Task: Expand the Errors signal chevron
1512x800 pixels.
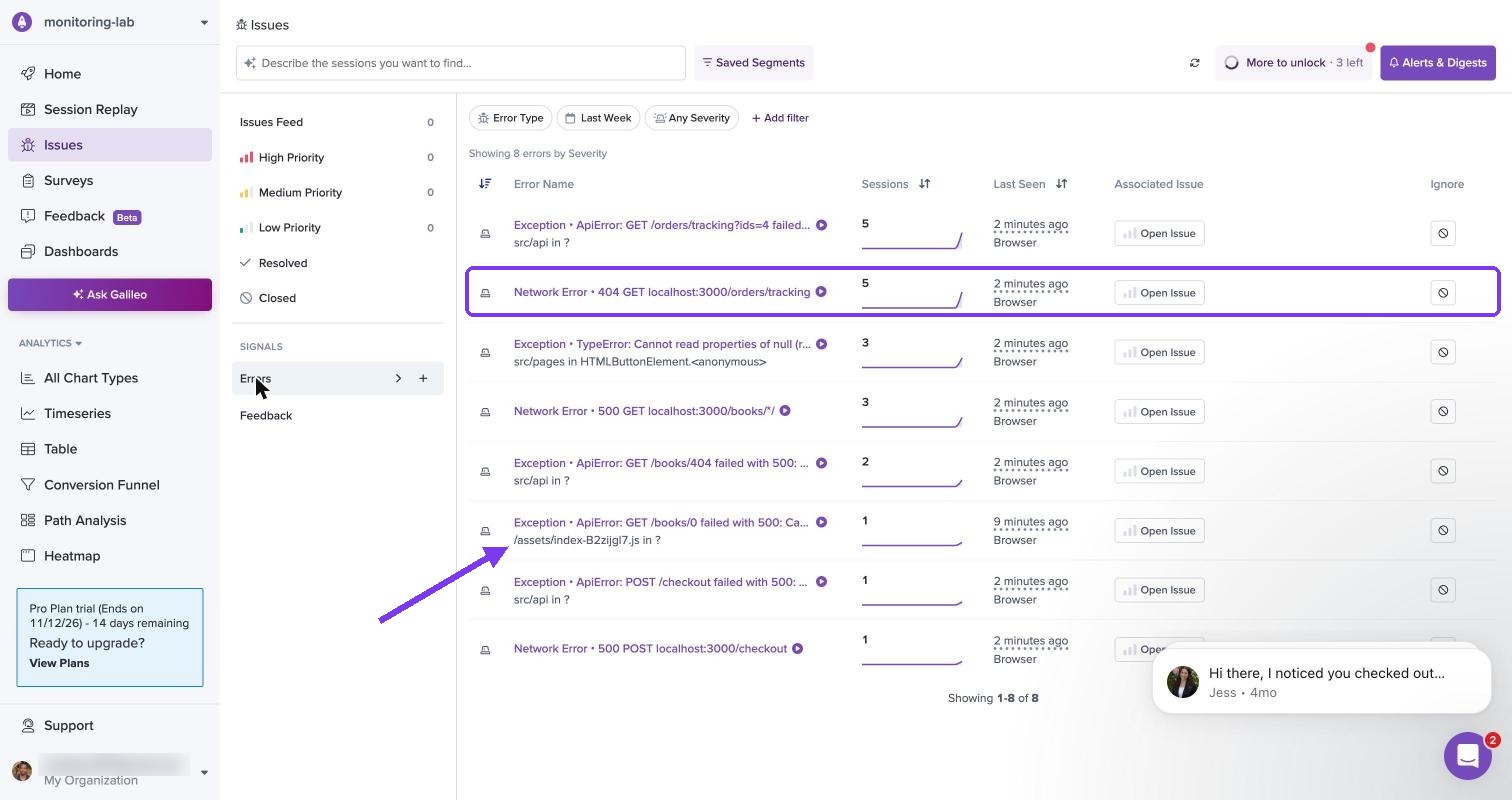Action: pos(398,378)
